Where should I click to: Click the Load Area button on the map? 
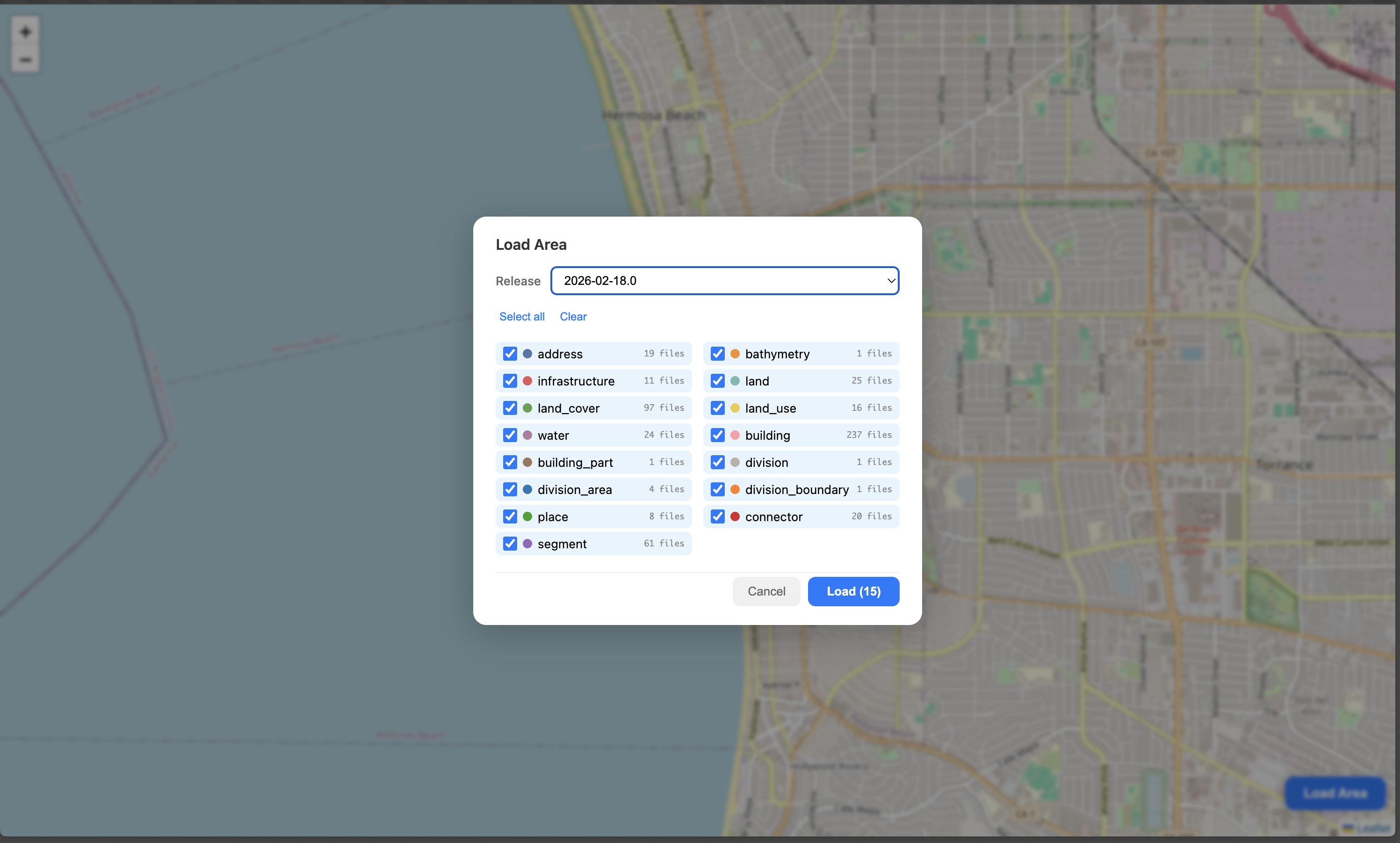tap(1334, 792)
